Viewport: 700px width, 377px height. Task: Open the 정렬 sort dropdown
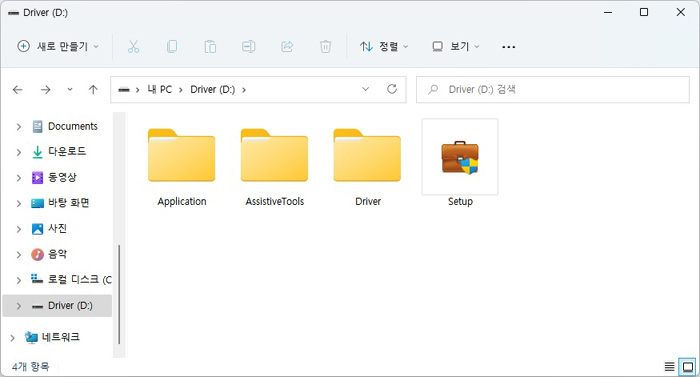tap(384, 46)
